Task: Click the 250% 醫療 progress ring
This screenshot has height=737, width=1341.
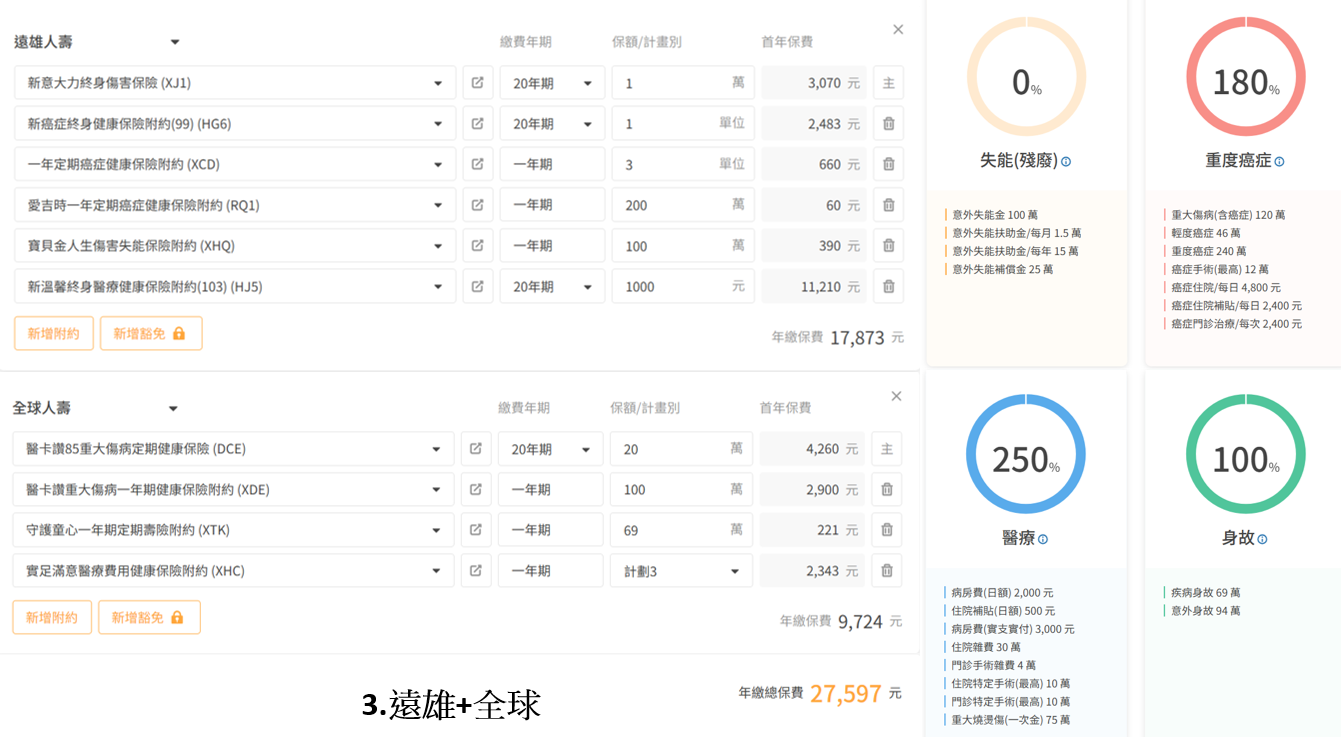Action: pos(1026,455)
